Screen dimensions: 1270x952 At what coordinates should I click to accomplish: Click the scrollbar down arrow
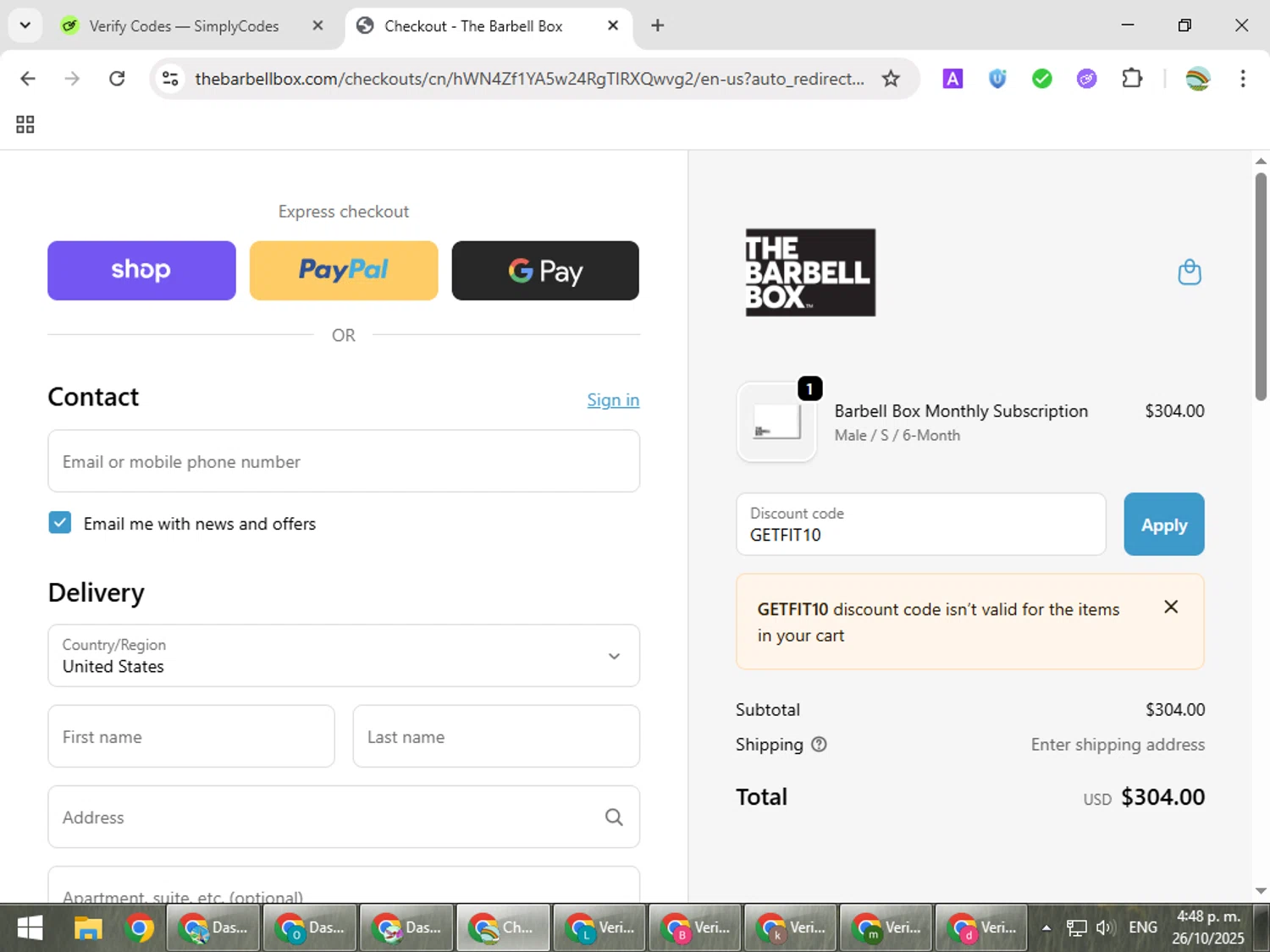(x=1261, y=891)
